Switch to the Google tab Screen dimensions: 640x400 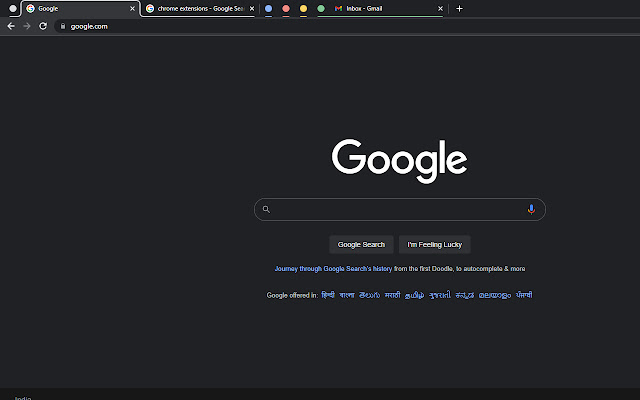[80, 9]
